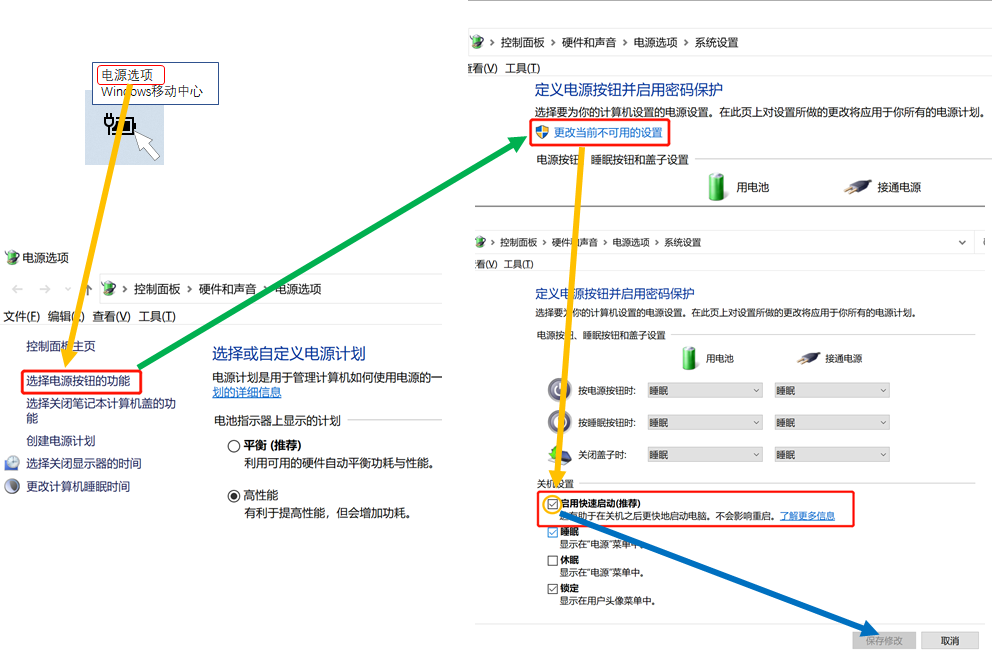Open battery dropdown for 按睡眠按钮时
Screen dimensions: 992x657
click(x=705, y=422)
